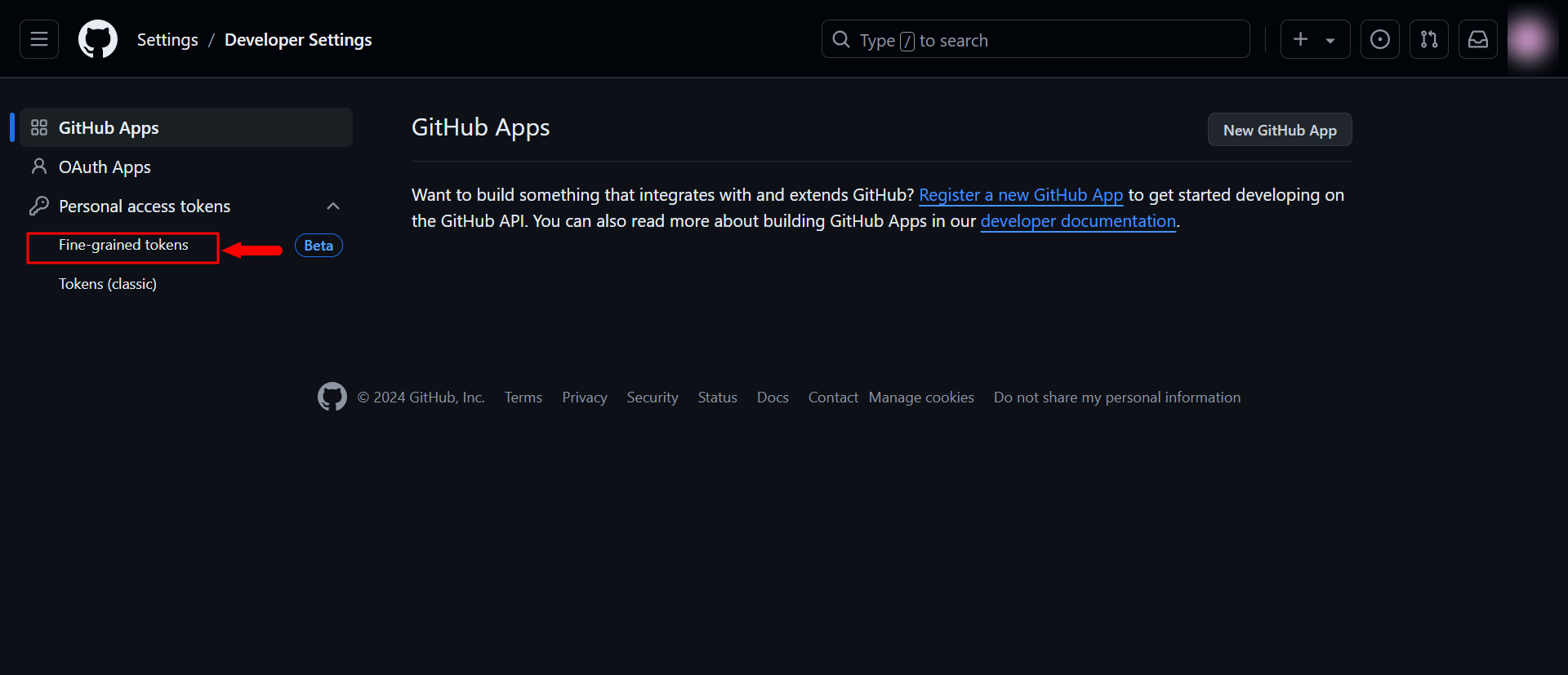This screenshot has height=675, width=1568.
Task: Click Manage cookies in the footer
Action: [921, 397]
